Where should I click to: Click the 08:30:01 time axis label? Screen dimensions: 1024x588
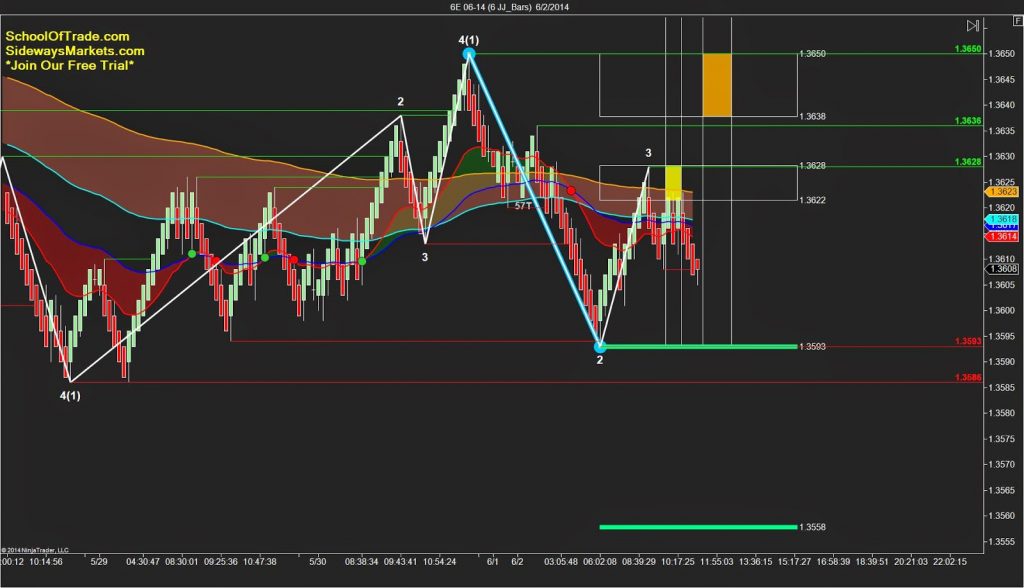(182, 562)
